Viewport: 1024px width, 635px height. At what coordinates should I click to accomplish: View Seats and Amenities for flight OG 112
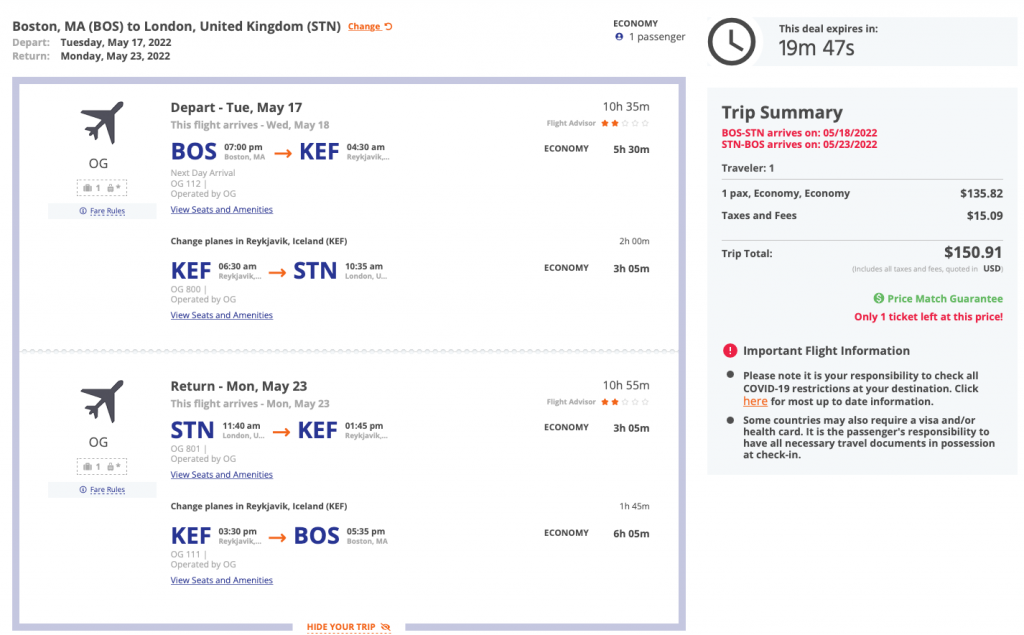point(221,210)
